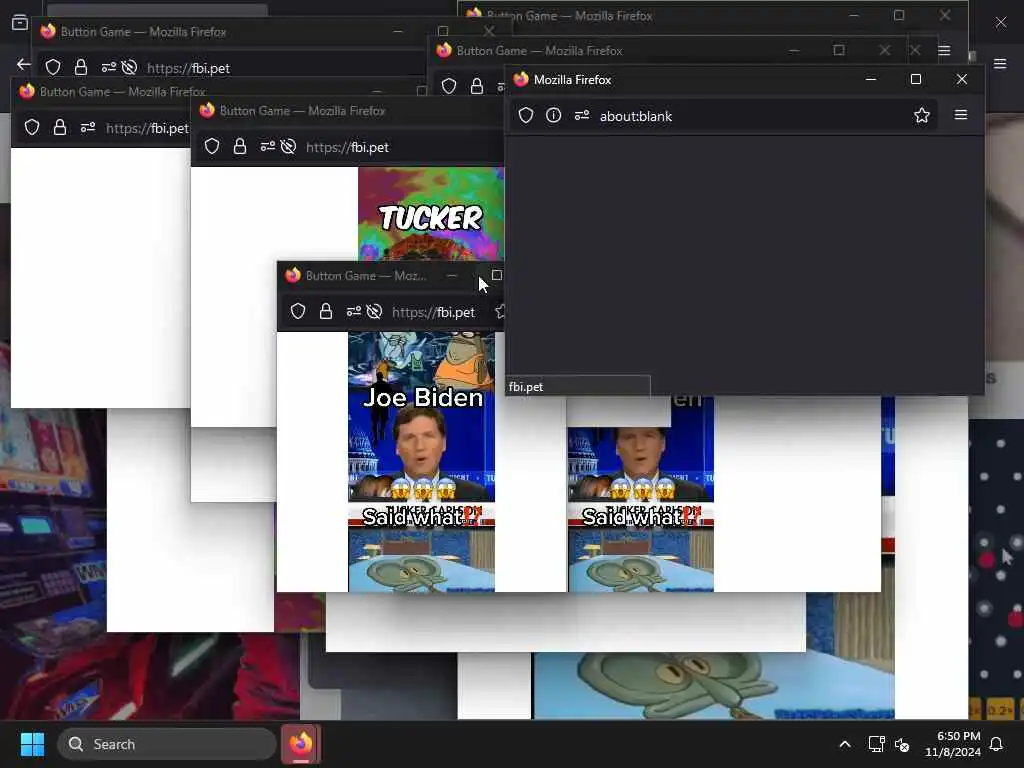Click the autoplay-blocked icon in the TUCKER image window

288,146
